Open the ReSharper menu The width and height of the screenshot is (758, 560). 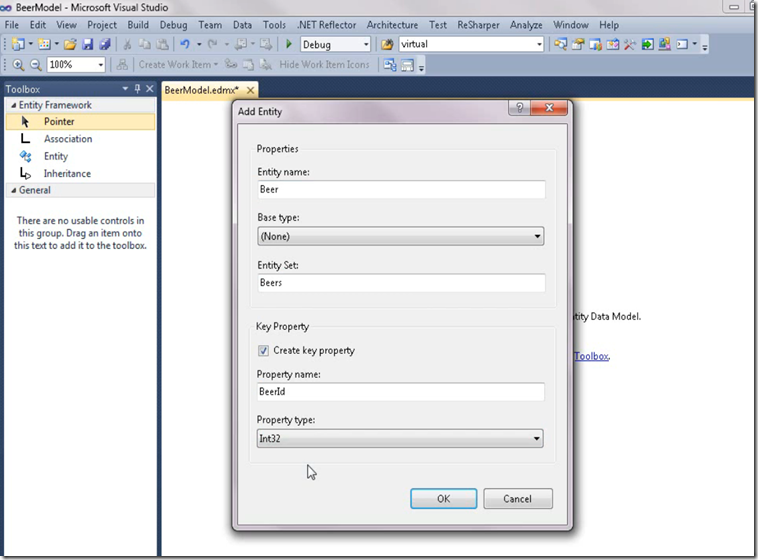478,25
